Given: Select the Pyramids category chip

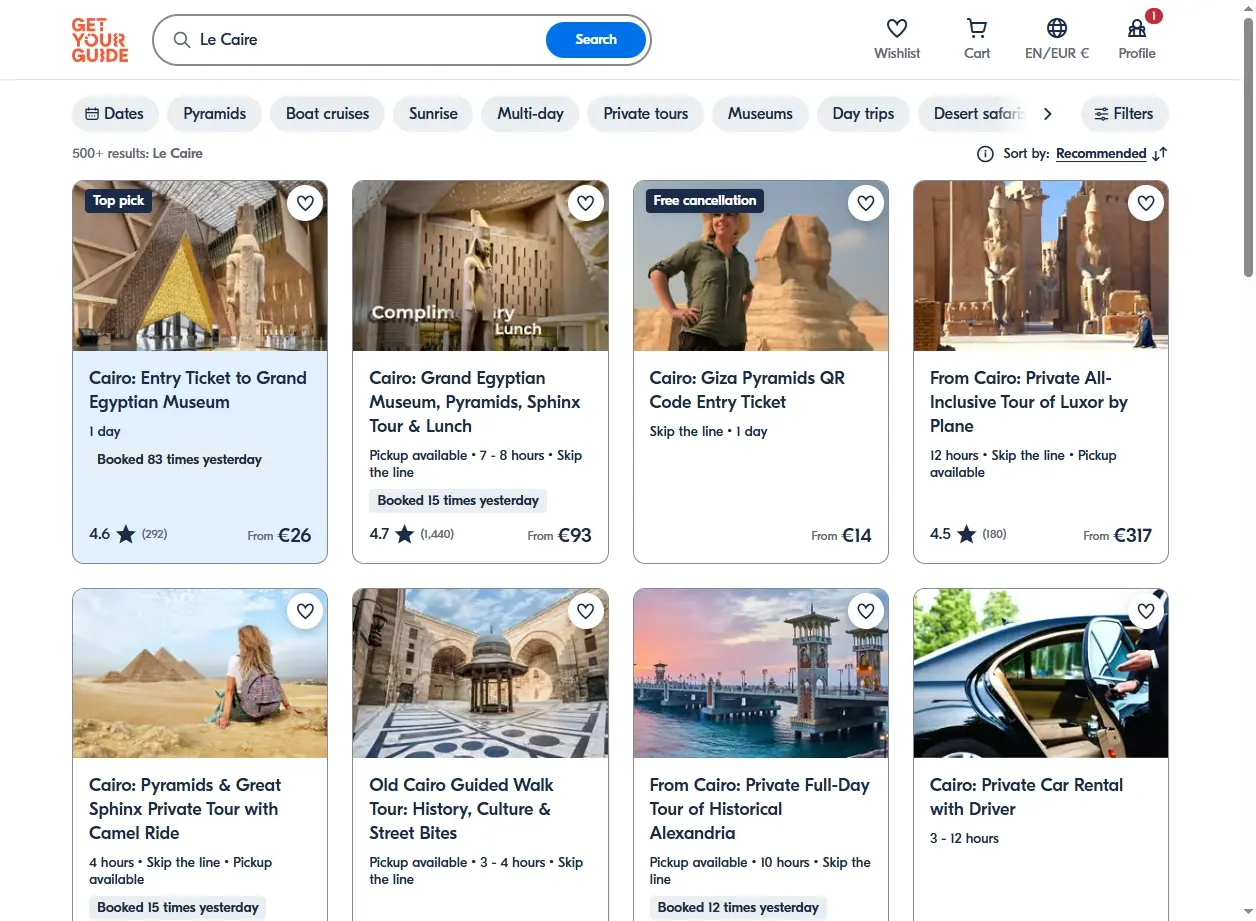Looking at the screenshot, I should pyautogui.click(x=214, y=114).
